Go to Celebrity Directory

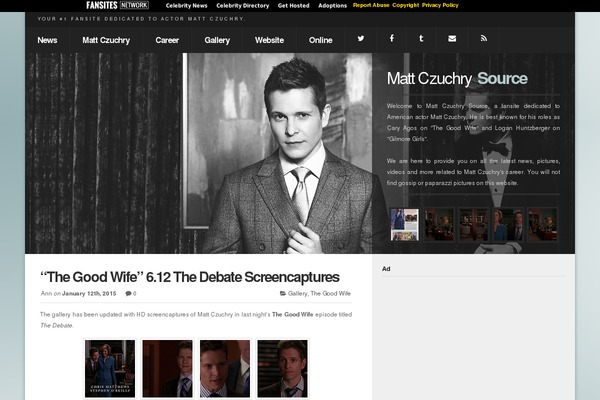click(x=243, y=6)
